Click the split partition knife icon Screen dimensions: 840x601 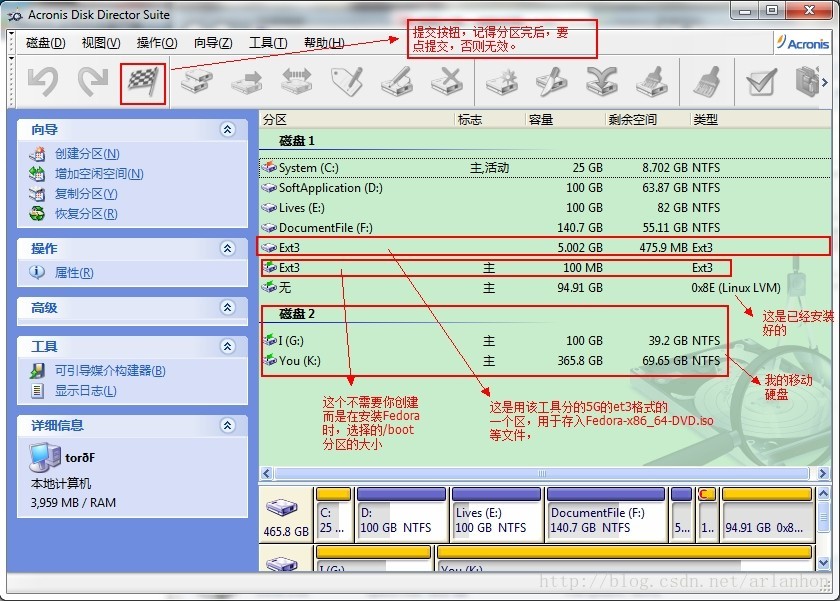tap(552, 82)
